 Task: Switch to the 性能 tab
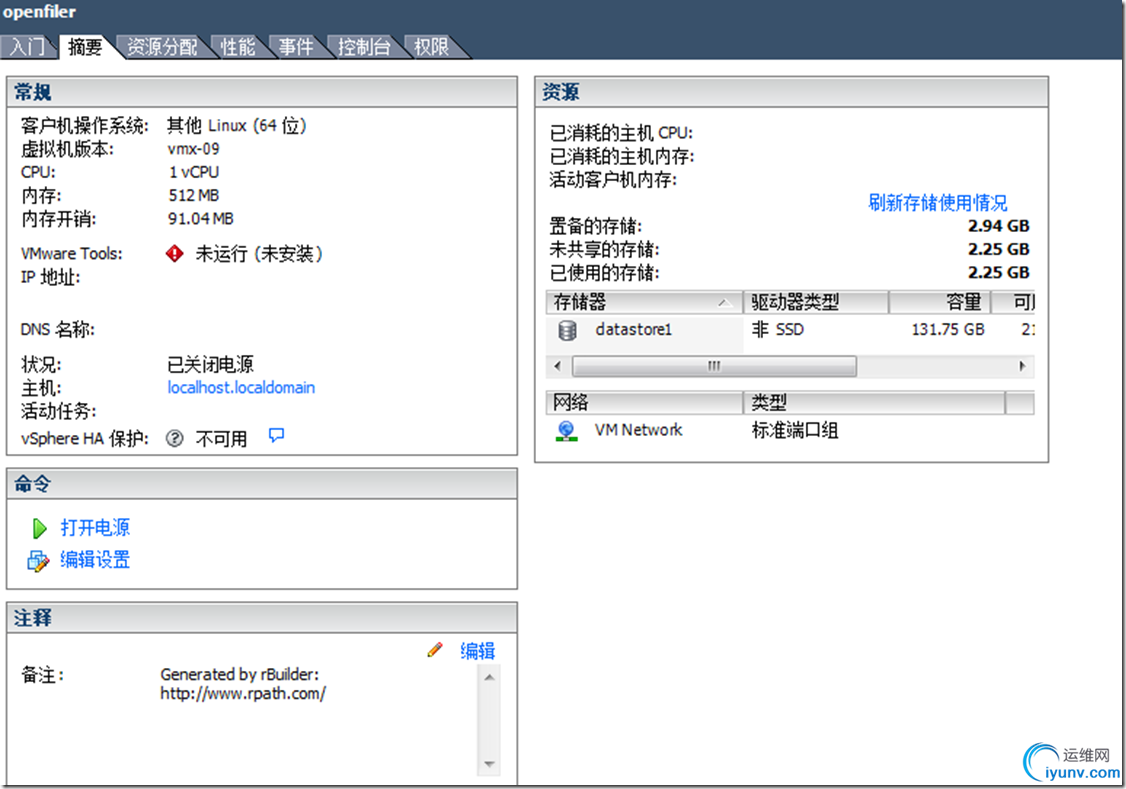[237, 46]
